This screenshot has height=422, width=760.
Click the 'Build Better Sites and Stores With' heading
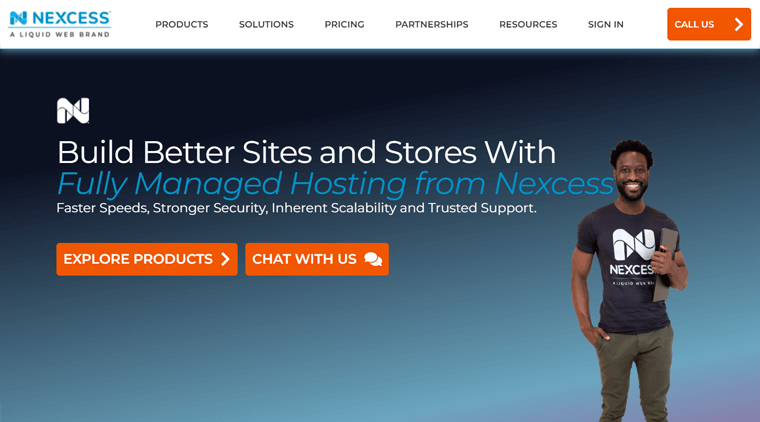click(x=306, y=152)
